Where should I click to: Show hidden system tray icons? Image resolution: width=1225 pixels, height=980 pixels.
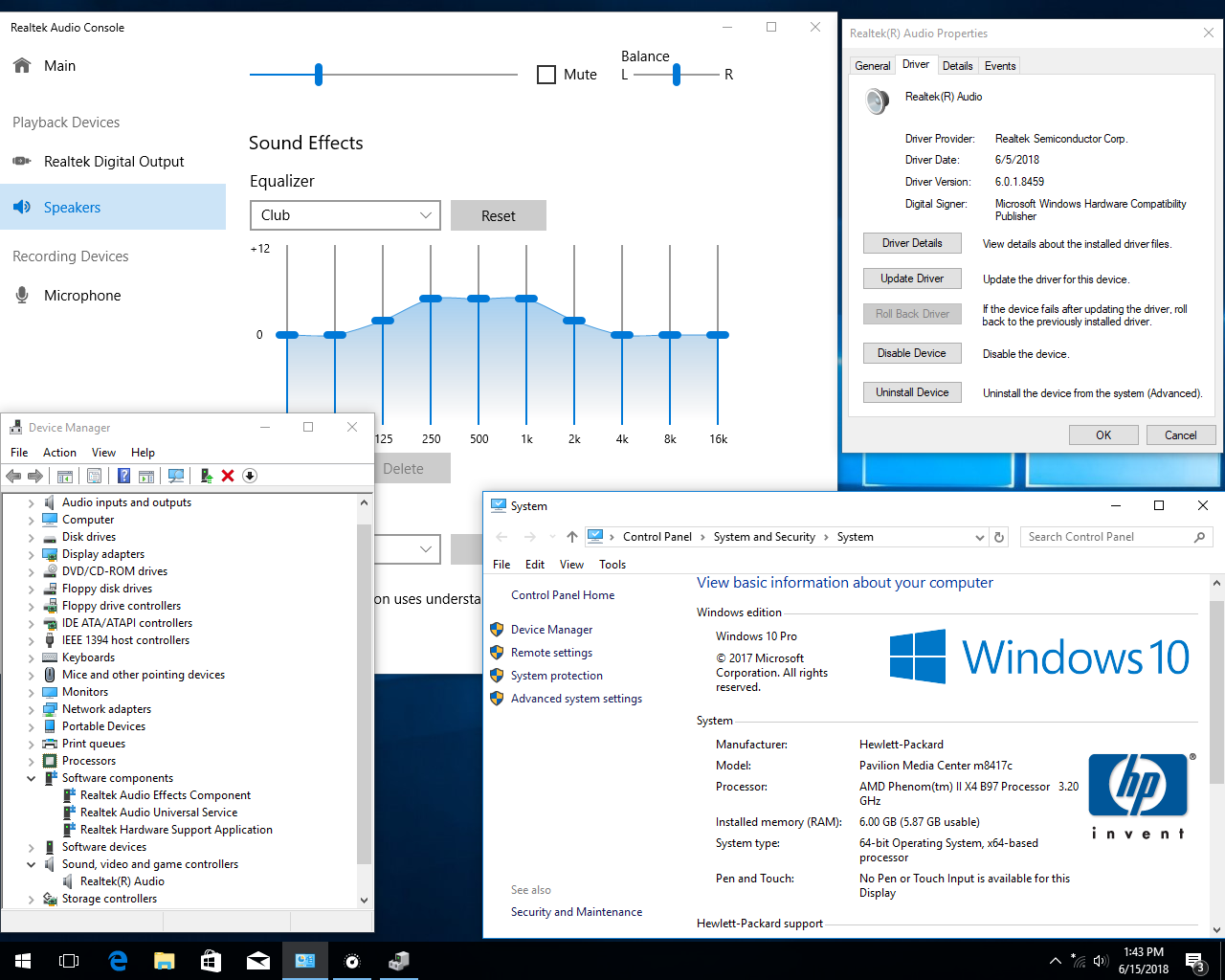point(1056,961)
